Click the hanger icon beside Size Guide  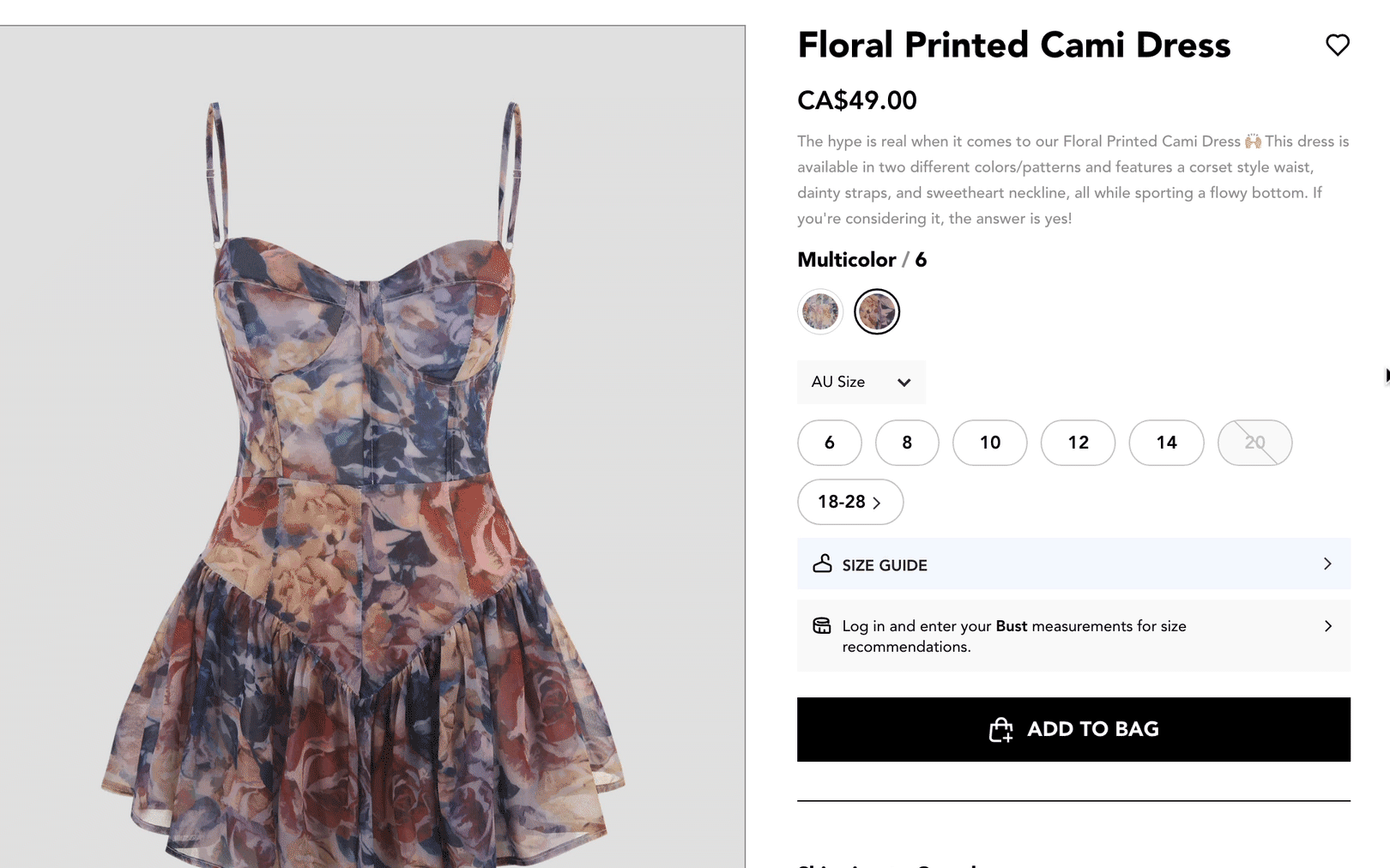822,564
